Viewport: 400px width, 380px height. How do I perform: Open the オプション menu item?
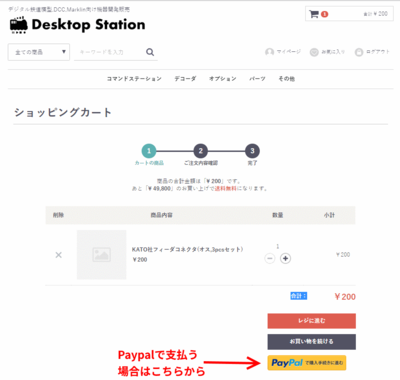[223, 79]
